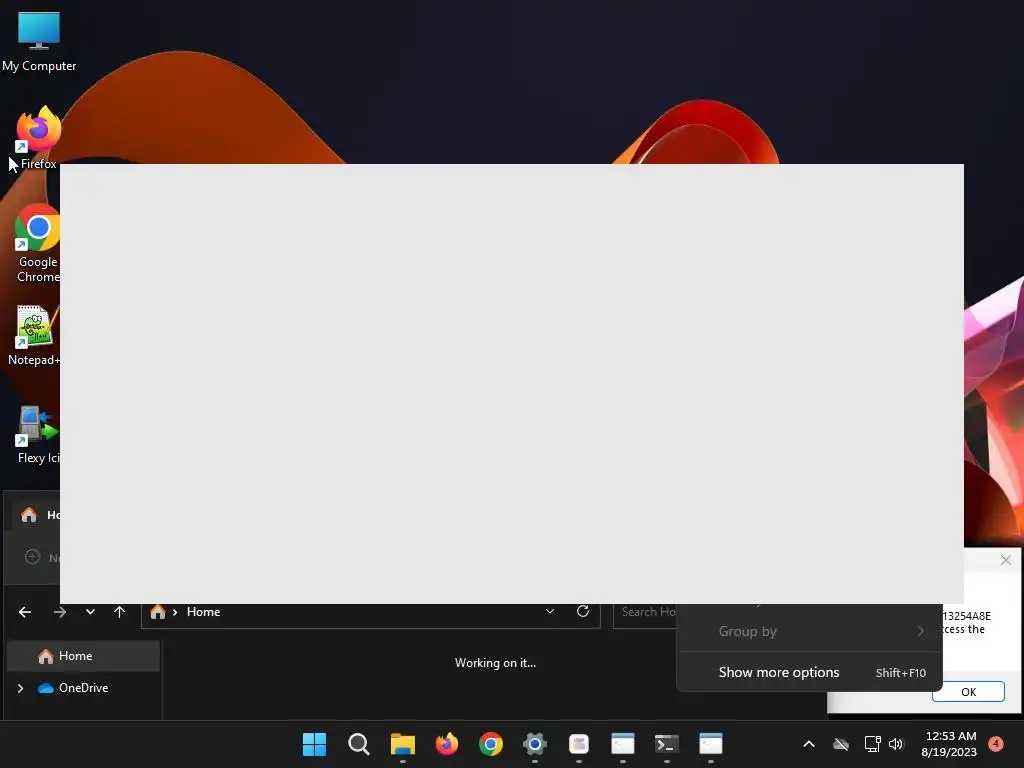
Task: Click the New button in File Explorer
Action: [42, 557]
